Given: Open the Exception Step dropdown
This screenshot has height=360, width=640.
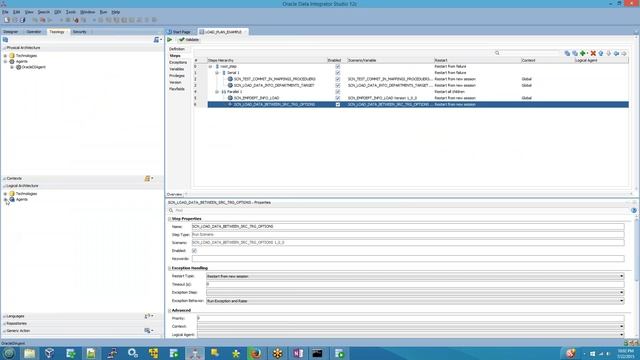Looking at the screenshot, I should click(622, 293).
